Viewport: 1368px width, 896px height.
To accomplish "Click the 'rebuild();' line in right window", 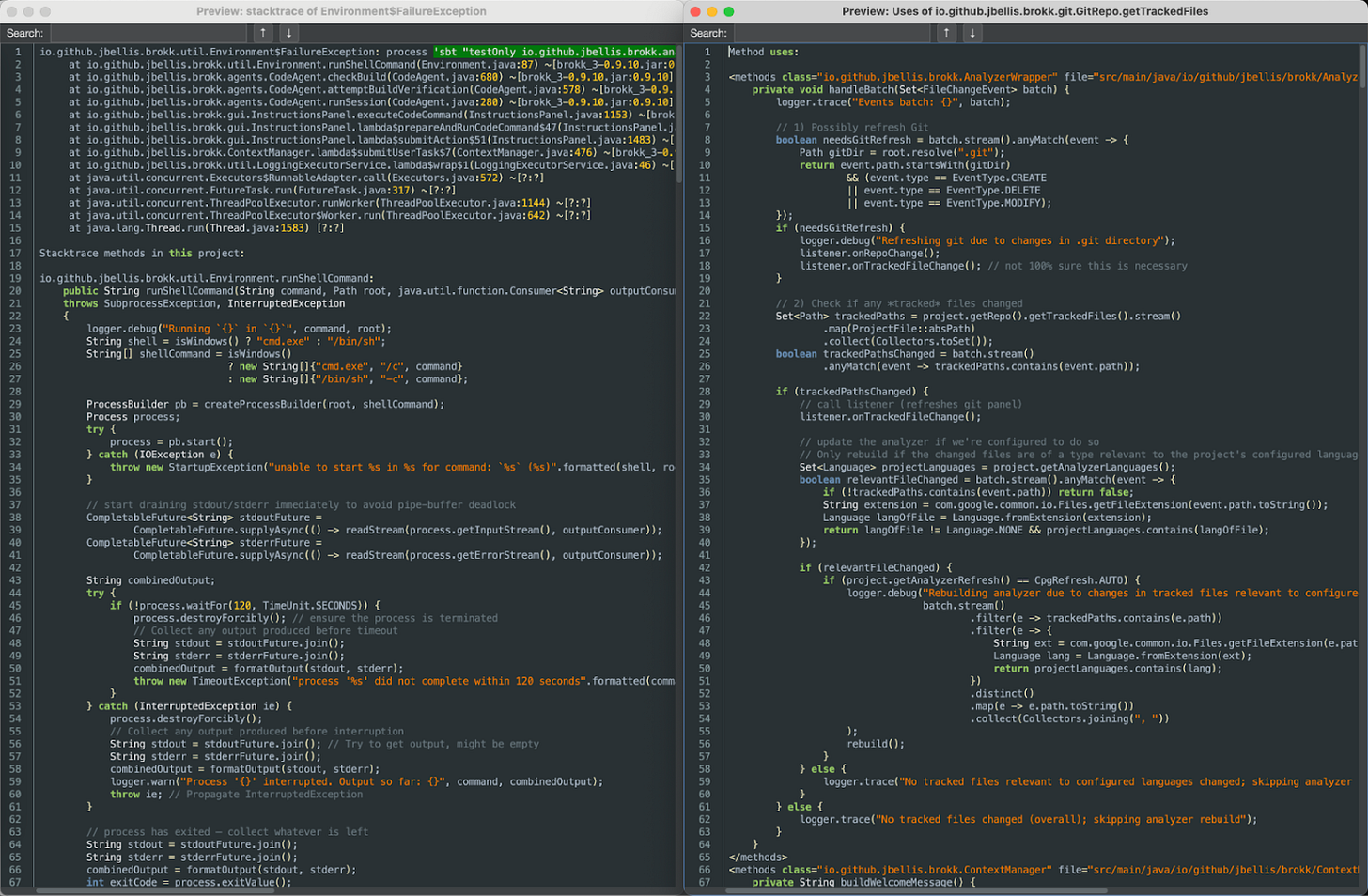I will tap(876, 744).
